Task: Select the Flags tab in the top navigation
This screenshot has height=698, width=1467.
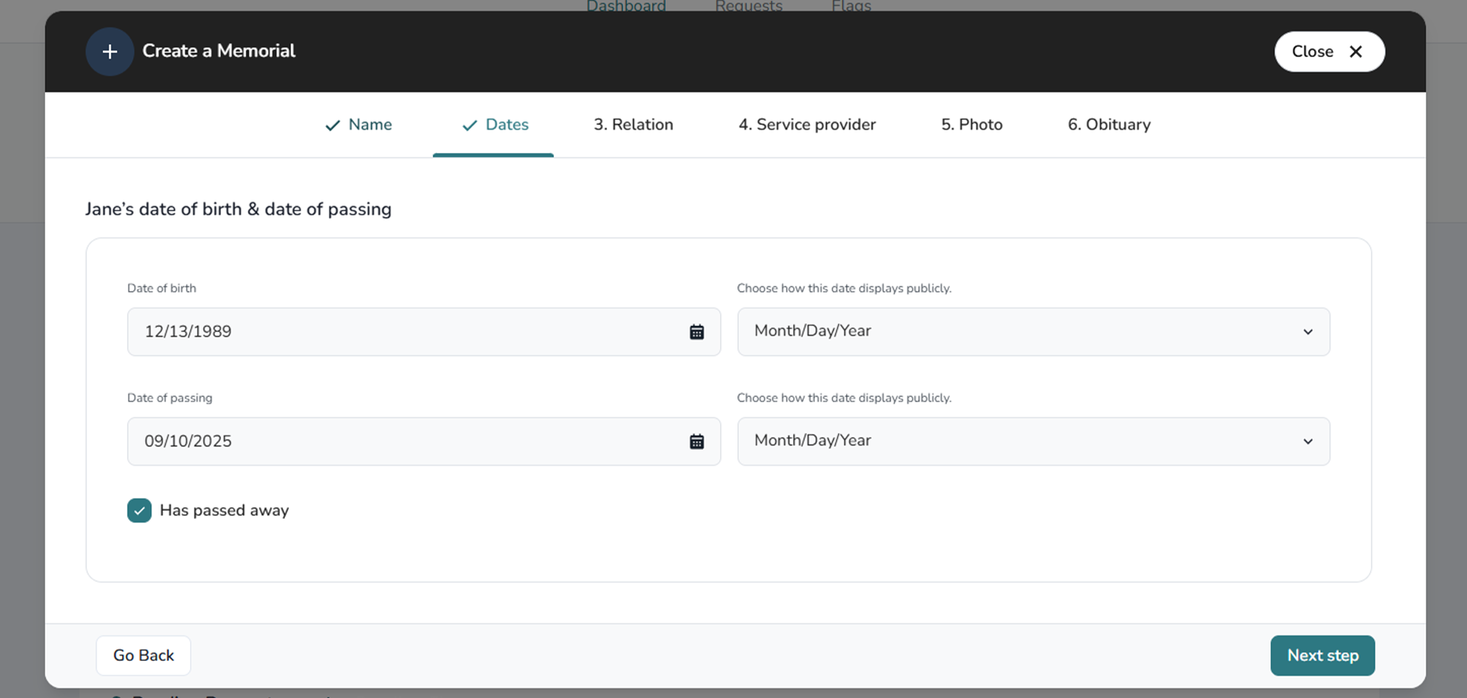Action: coord(851,6)
